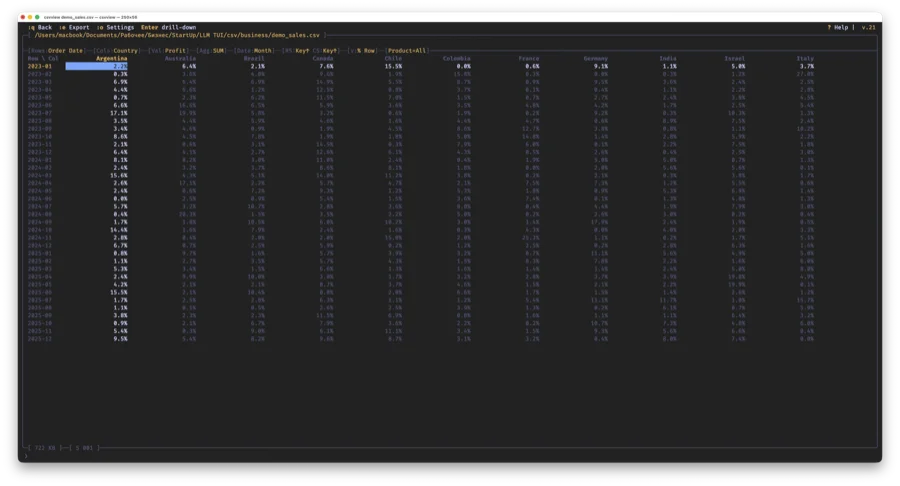Click the Italy column header
Viewport: 900px width, 486px height.
point(805,58)
